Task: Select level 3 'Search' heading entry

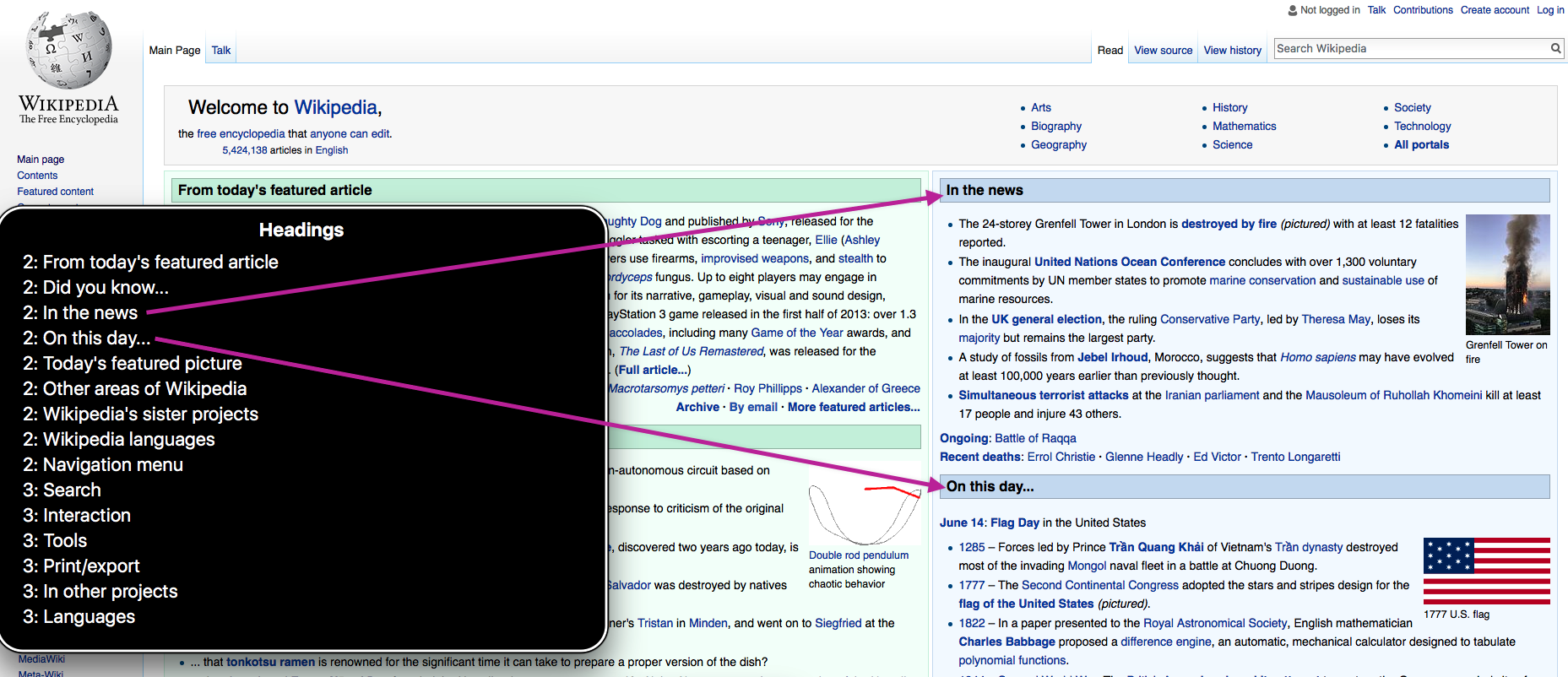Action: click(62, 490)
